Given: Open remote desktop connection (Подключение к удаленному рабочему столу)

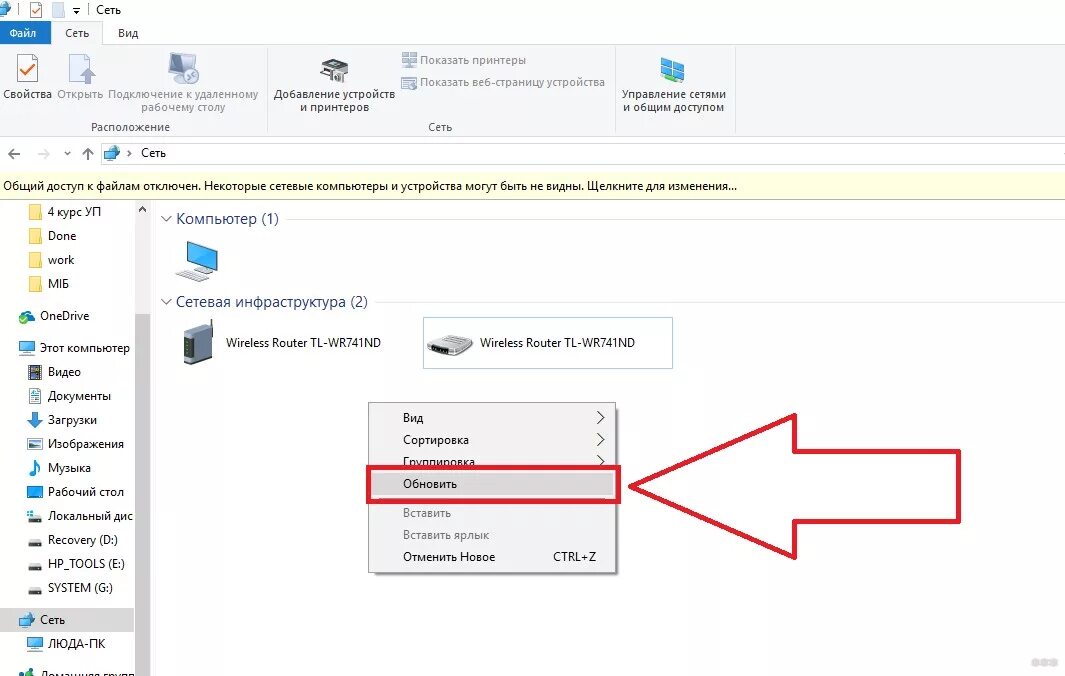Looking at the screenshot, I should pos(183,82).
